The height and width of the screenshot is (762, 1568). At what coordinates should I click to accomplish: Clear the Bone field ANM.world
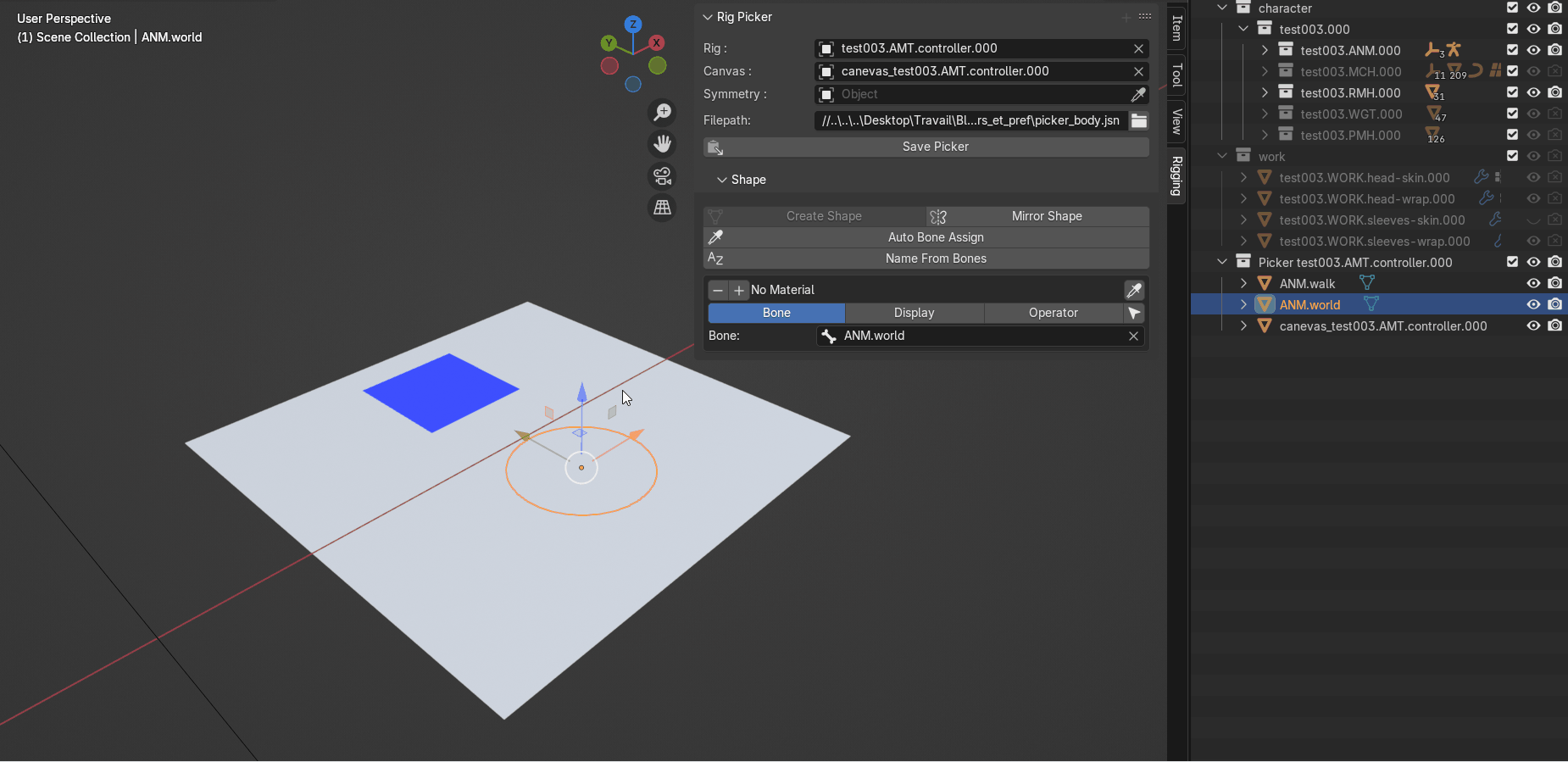point(1133,337)
